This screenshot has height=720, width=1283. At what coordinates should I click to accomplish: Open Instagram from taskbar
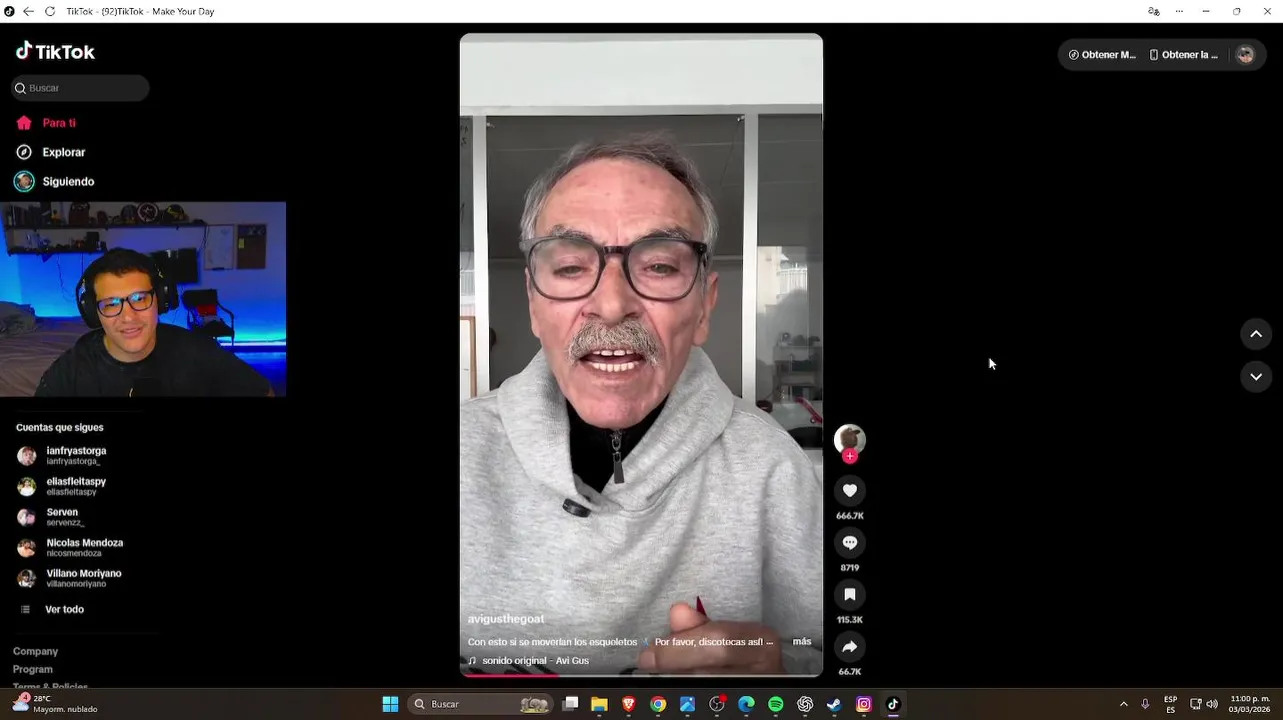864,704
